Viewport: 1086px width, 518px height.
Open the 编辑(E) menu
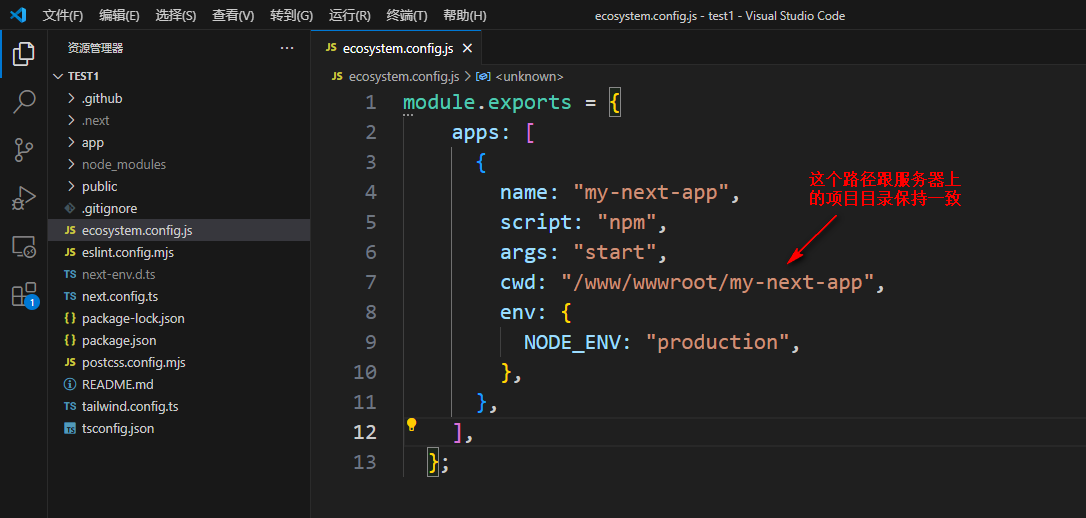tap(119, 15)
